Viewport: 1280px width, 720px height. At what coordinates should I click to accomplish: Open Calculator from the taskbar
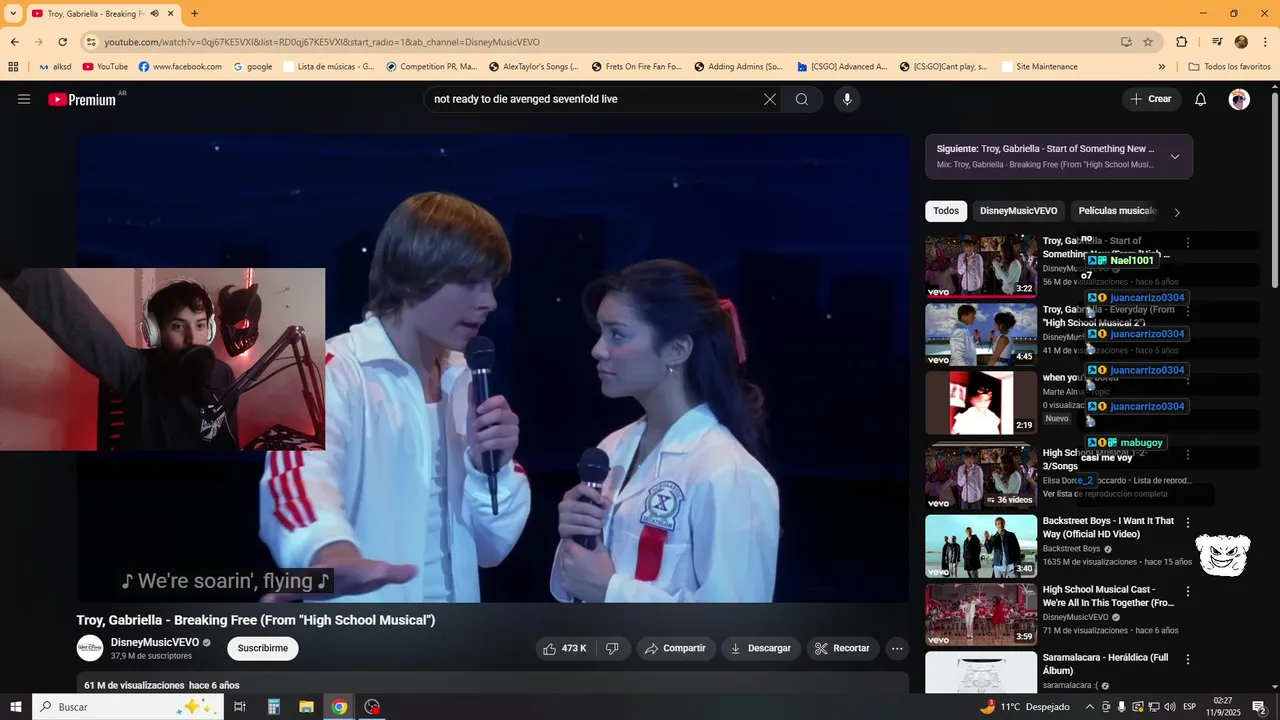(x=273, y=707)
